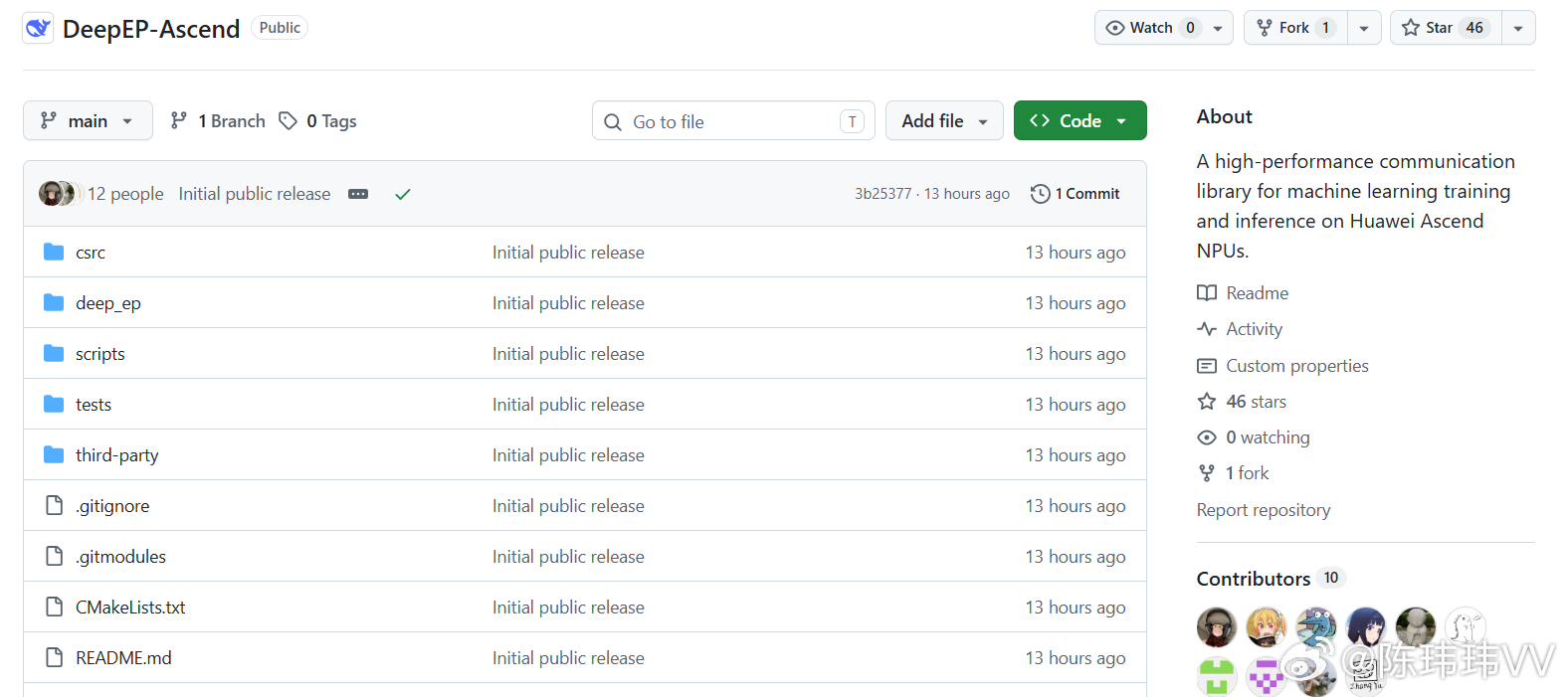Click the branch icon beside 1 Branch
The height and width of the screenshot is (697, 1568).
tap(179, 121)
